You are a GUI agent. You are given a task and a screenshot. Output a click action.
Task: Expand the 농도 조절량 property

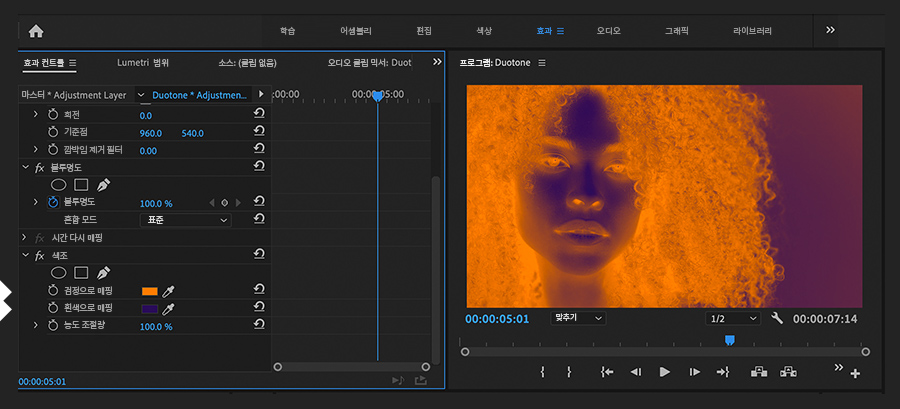pyautogui.click(x=36, y=325)
